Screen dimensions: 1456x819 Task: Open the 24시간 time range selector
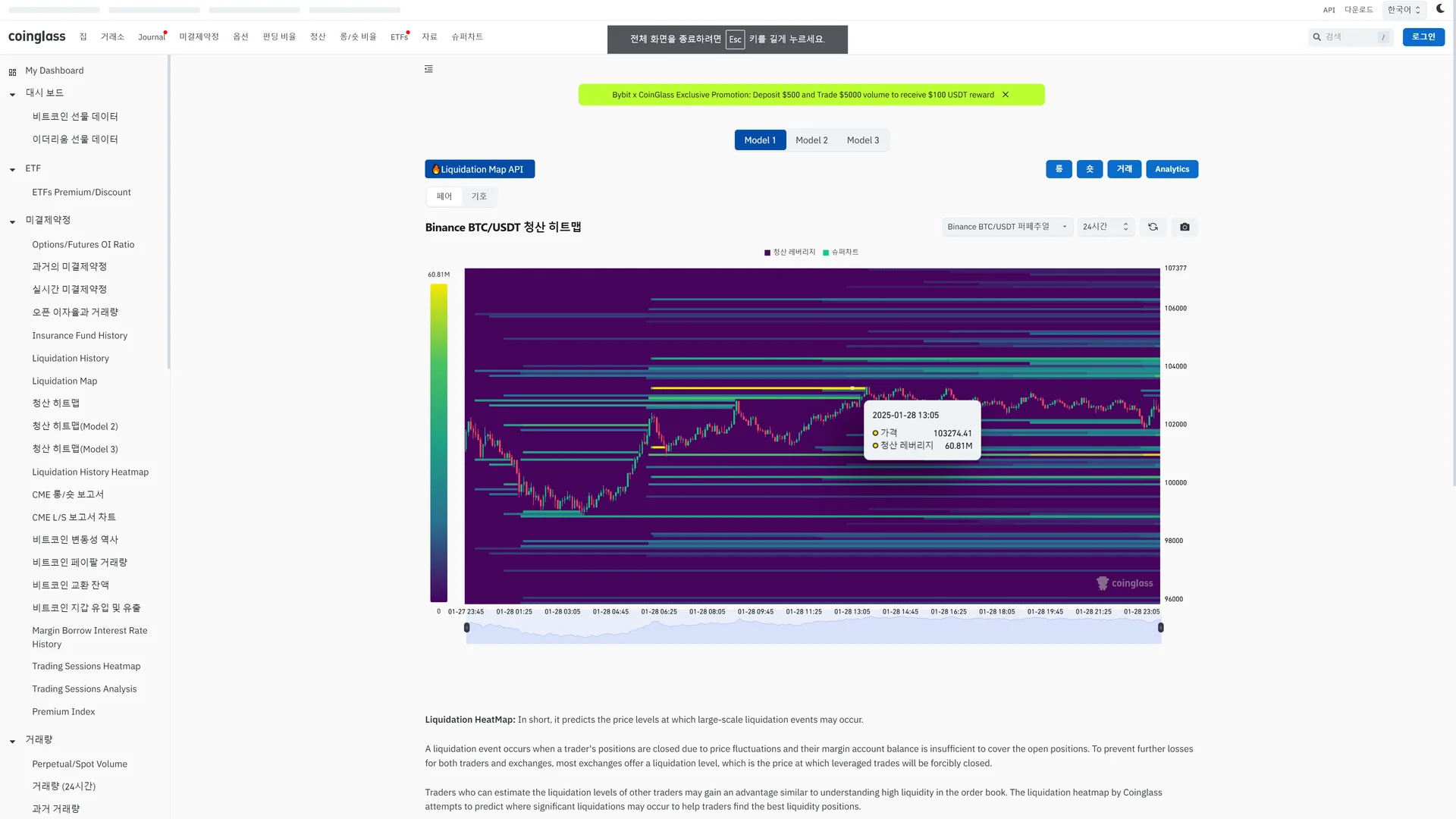(x=1105, y=227)
